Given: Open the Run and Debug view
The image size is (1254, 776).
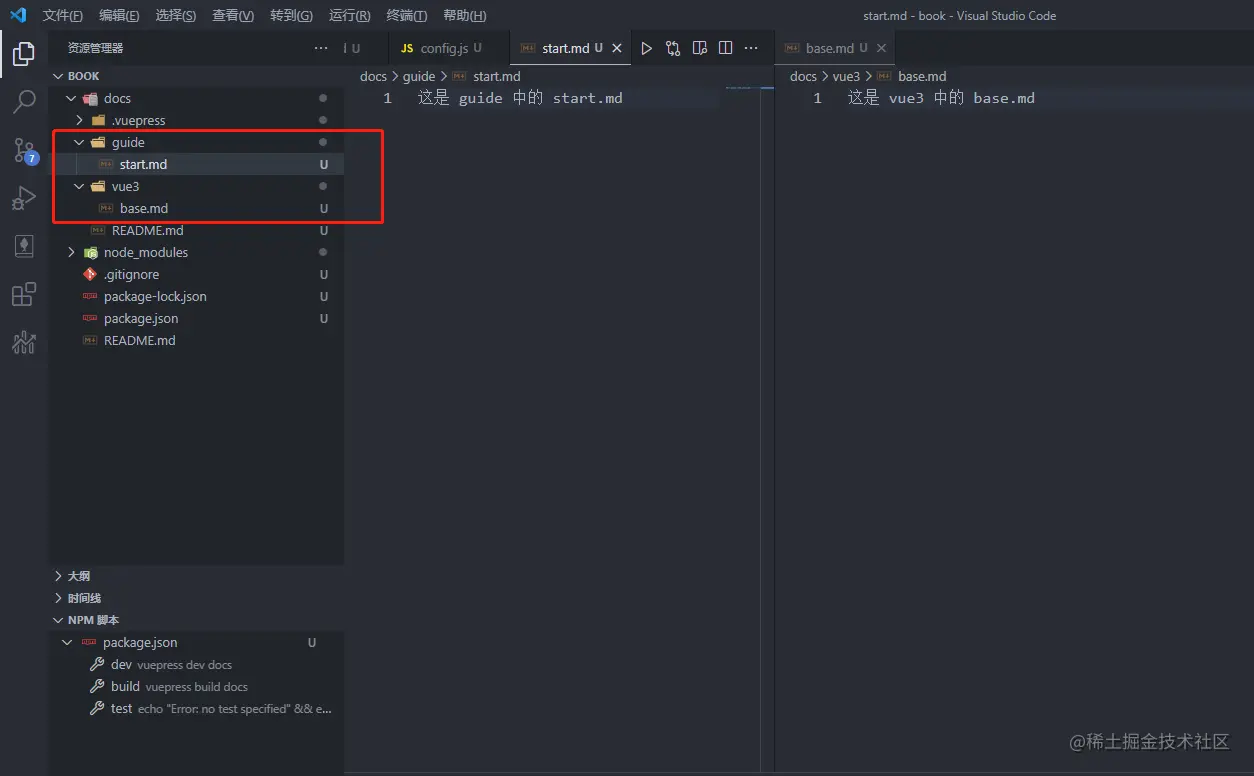Looking at the screenshot, I should pos(24,198).
